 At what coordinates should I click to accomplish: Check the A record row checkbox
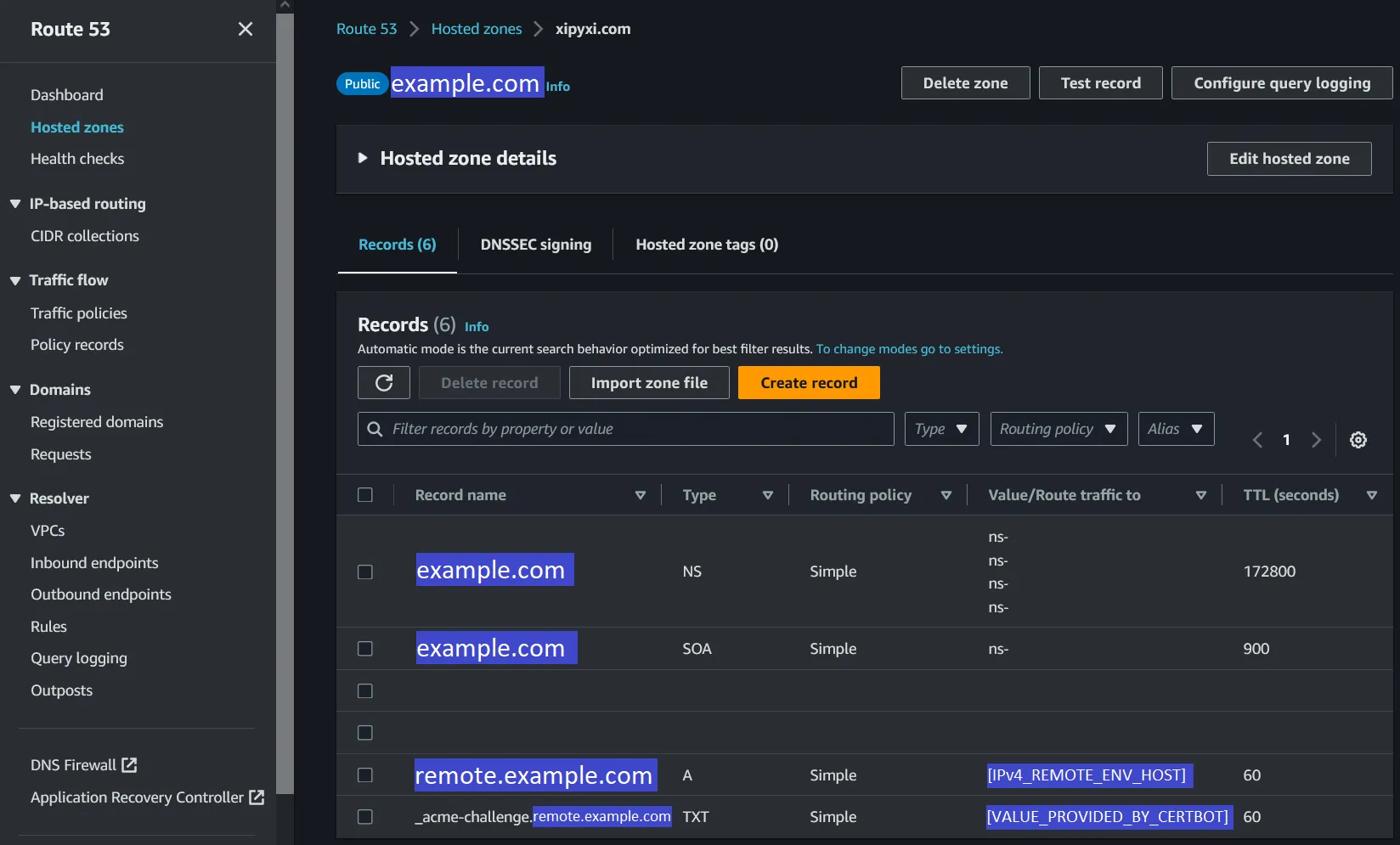coord(365,775)
